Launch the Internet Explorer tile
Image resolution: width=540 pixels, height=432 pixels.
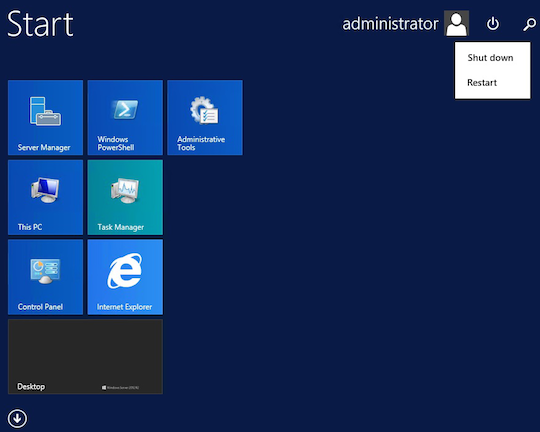[x=125, y=277]
